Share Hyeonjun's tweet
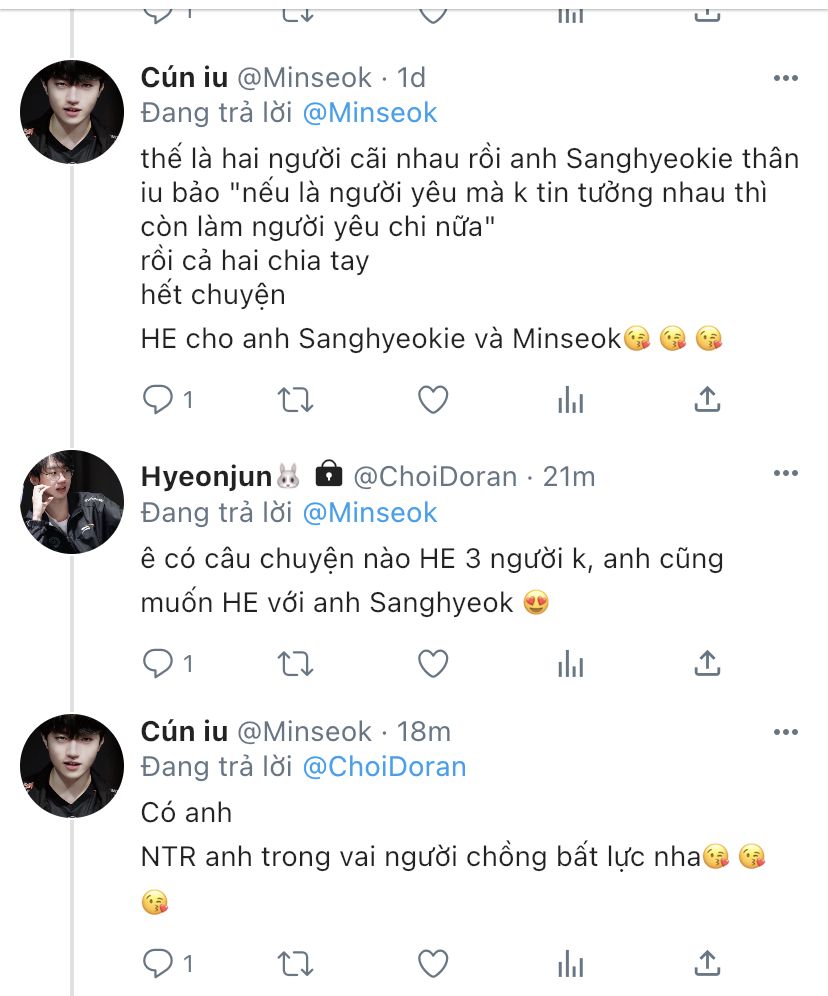Image resolution: width=828 pixels, height=996 pixels. pyautogui.click(x=707, y=663)
